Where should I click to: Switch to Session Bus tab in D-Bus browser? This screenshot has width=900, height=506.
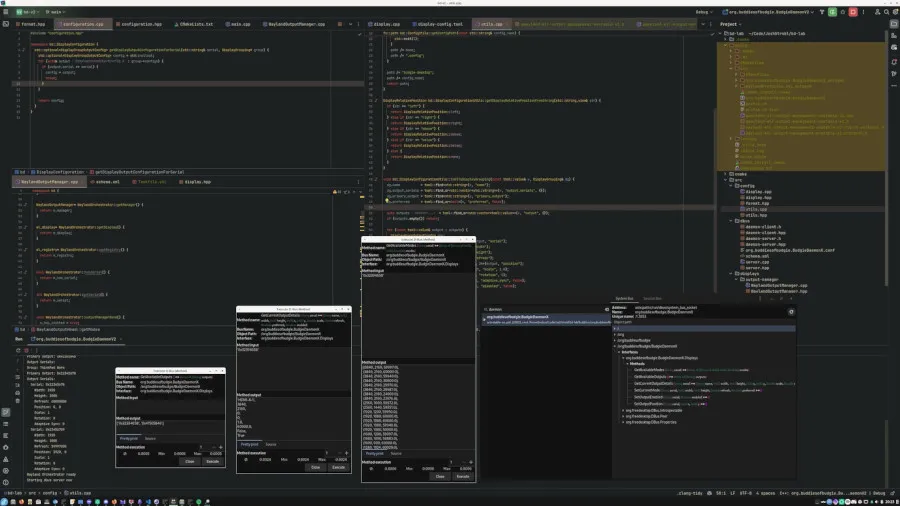click(x=652, y=299)
